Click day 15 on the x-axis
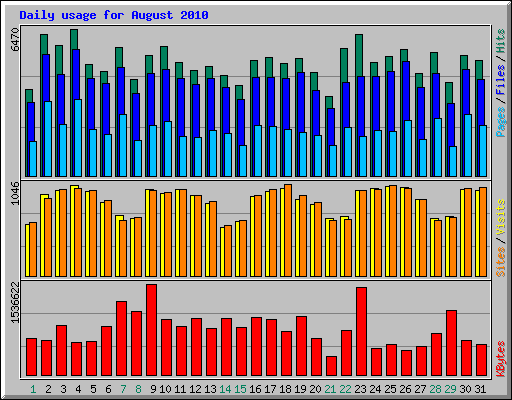 pyautogui.click(x=240, y=389)
